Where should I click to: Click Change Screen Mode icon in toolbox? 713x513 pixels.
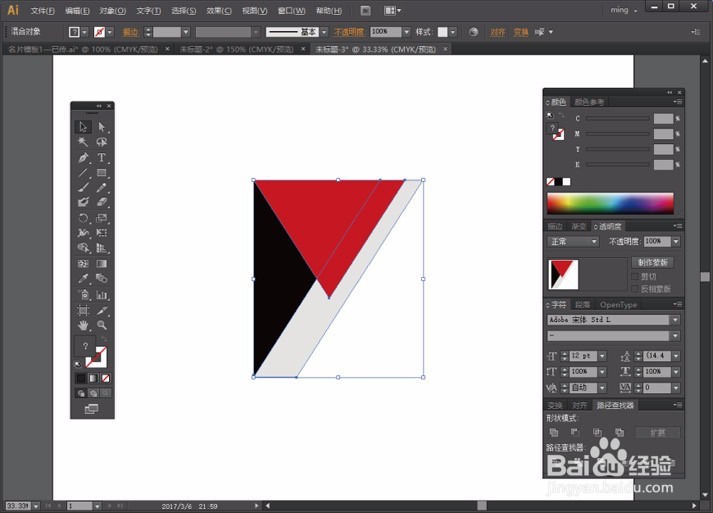tap(91, 409)
